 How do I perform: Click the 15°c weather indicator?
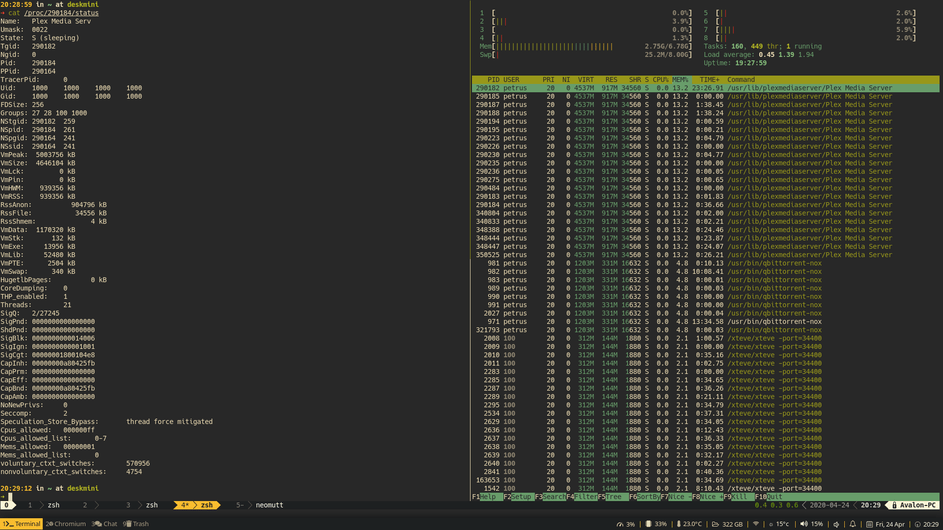pyautogui.click(x=779, y=524)
